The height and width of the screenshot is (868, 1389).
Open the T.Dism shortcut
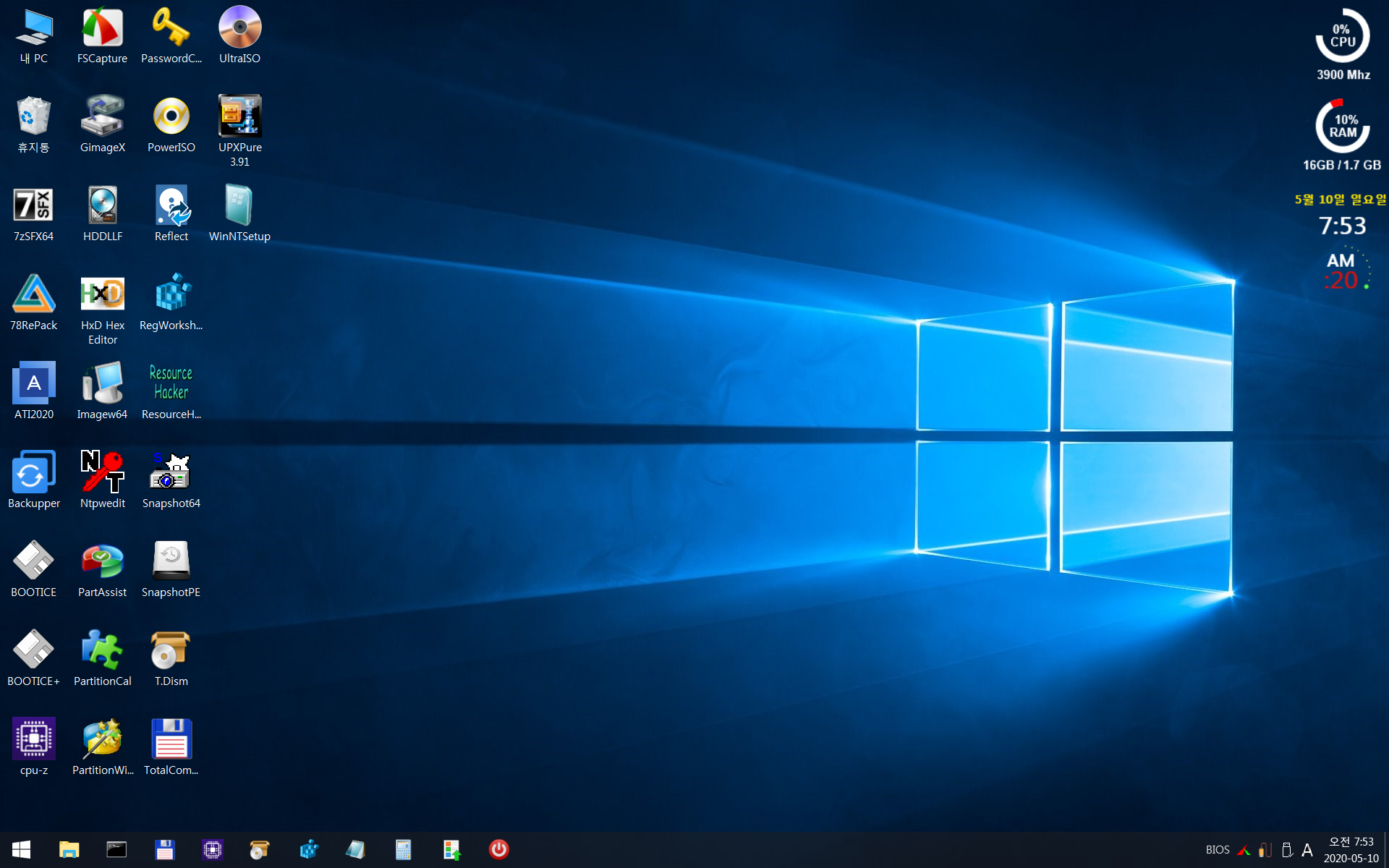click(171, 659)
